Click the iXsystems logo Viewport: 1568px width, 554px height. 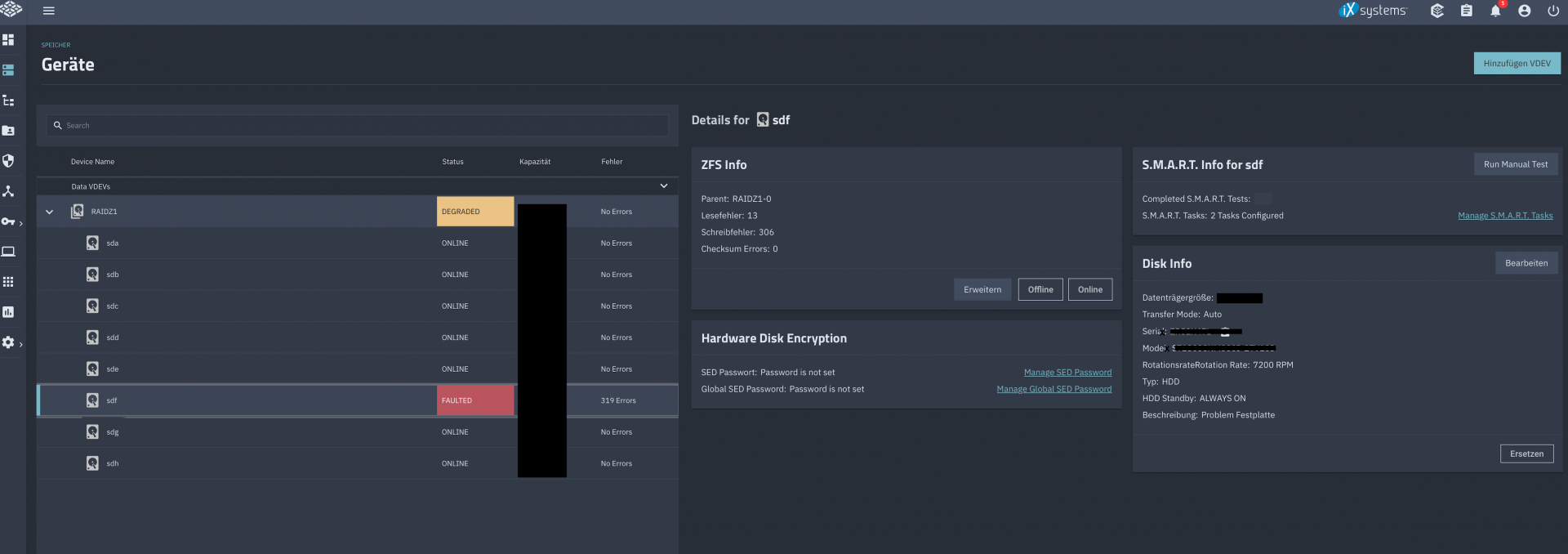1373,11
